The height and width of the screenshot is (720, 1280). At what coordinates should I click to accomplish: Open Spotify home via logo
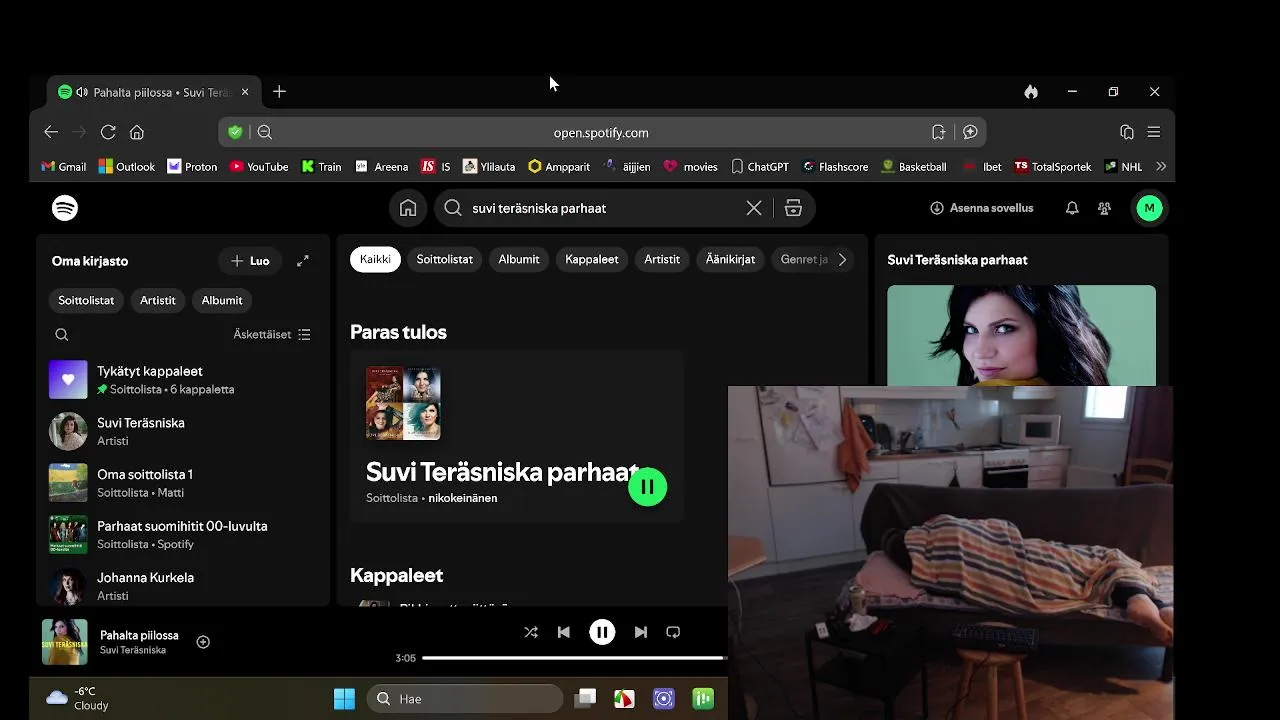[x=65, y=208]
